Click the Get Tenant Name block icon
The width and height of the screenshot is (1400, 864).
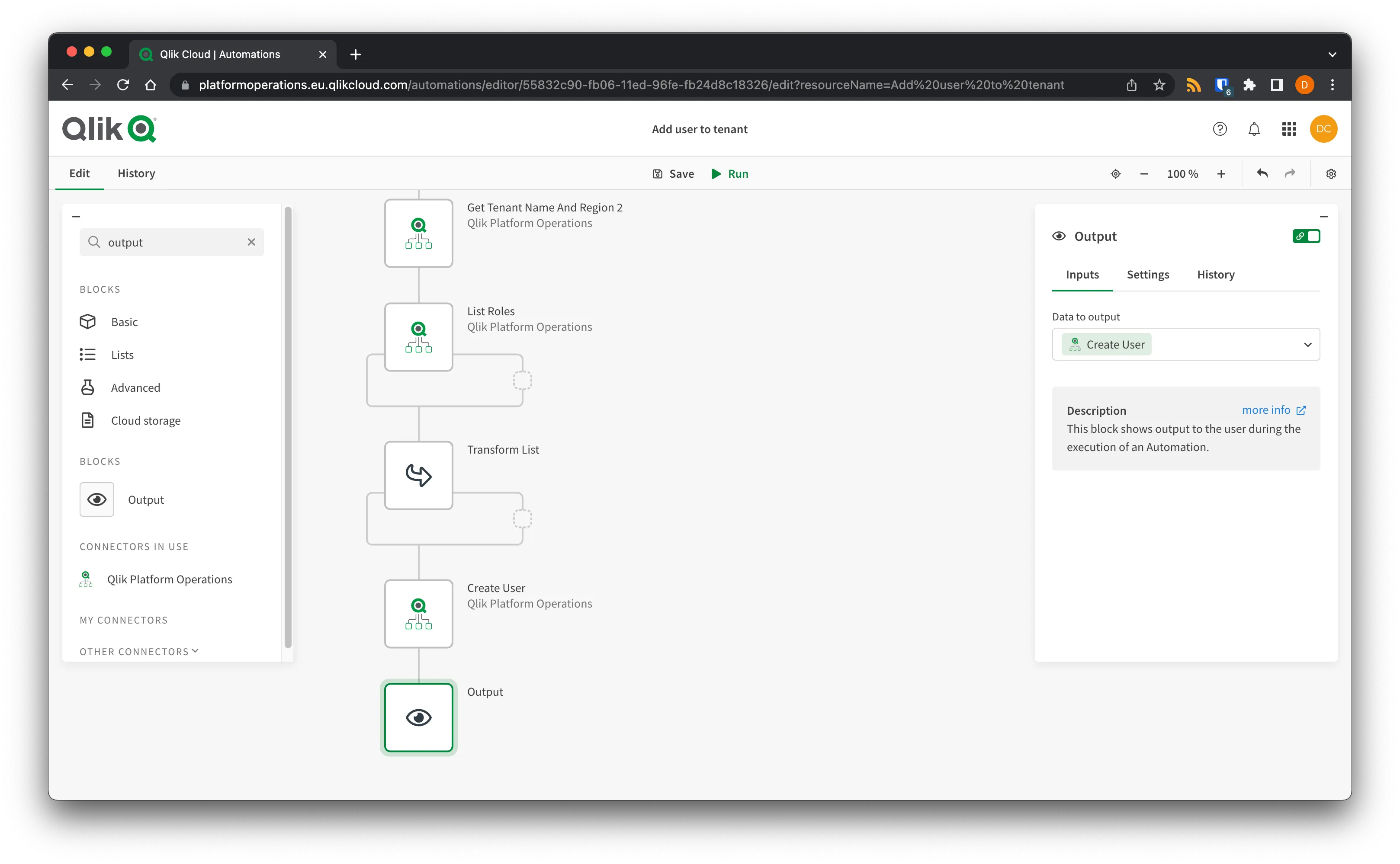(418, 233)
